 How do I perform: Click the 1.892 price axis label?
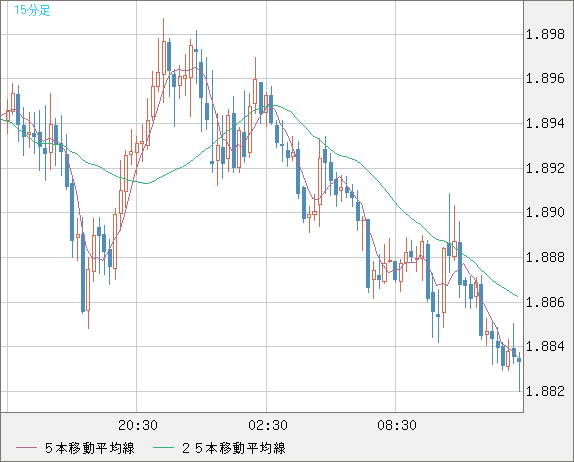click(x=545, y=168)
